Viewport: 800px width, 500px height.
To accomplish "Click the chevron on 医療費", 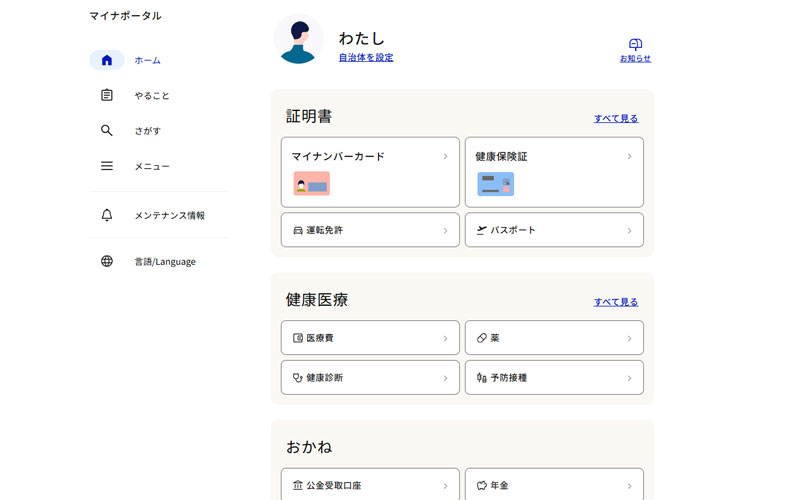I will pyautogui.click(x=445, y=338).
